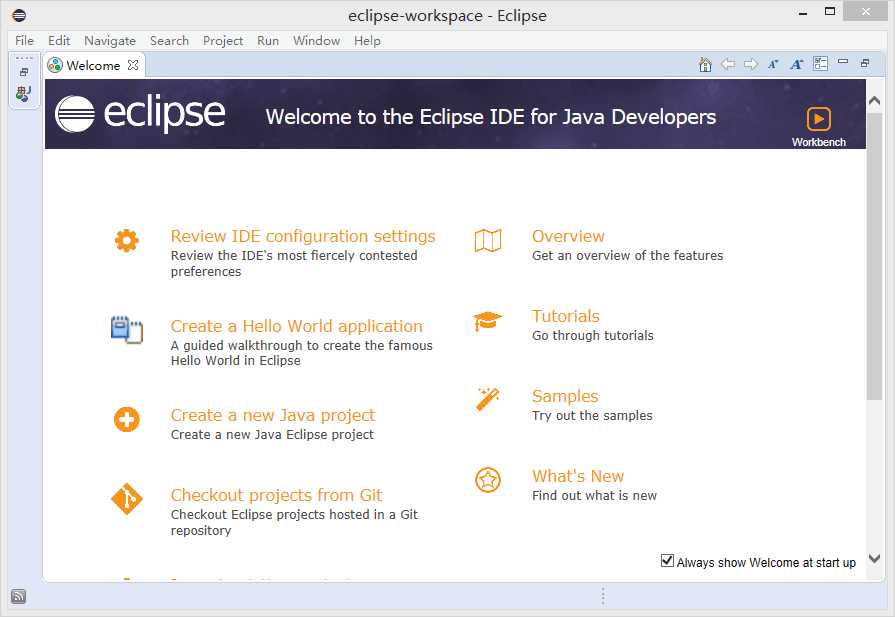The width and height of the screenshot is (895, 617).
Task: Toggle Always show Welcome at start up
Action: (667, 560)
